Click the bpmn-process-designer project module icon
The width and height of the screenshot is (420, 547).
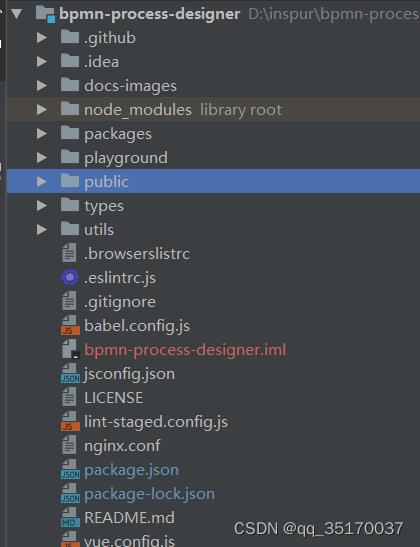[46, 14]
